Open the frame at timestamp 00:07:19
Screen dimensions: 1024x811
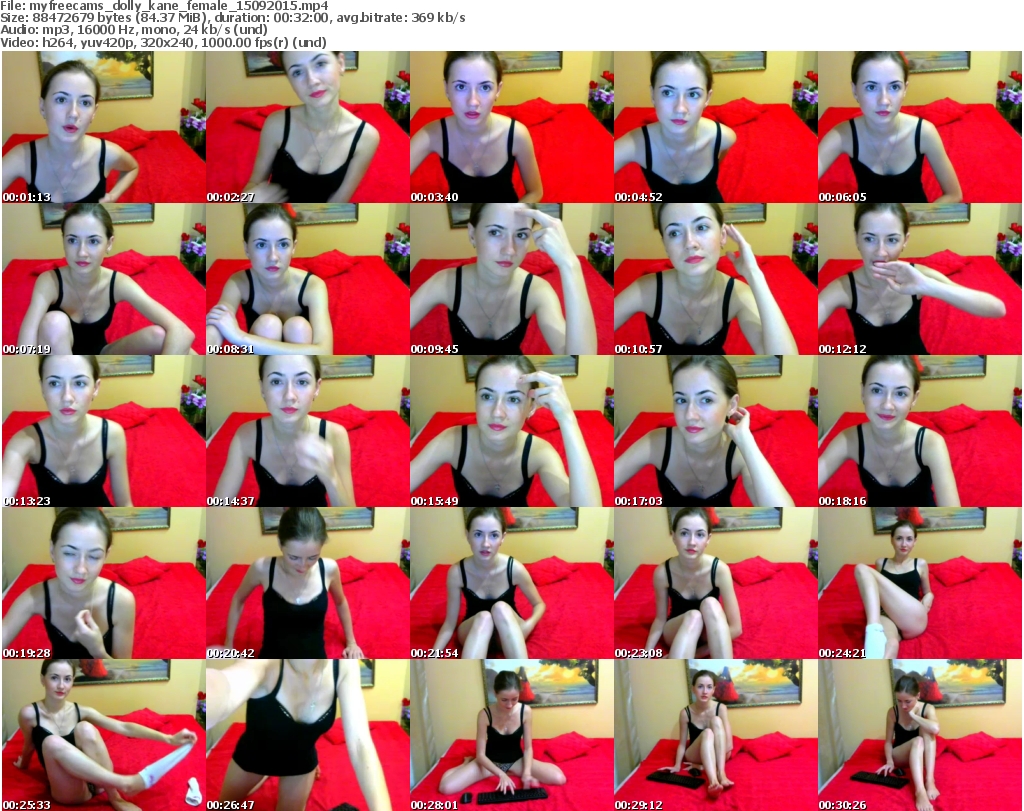pos(104,279)
